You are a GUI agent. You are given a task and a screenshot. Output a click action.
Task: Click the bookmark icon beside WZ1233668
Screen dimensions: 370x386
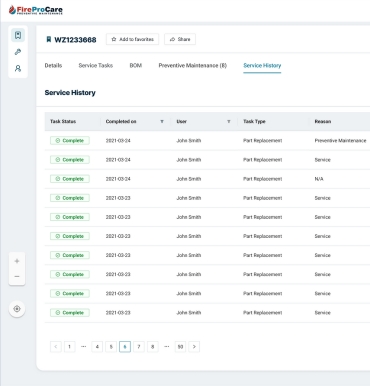(49, 40)
